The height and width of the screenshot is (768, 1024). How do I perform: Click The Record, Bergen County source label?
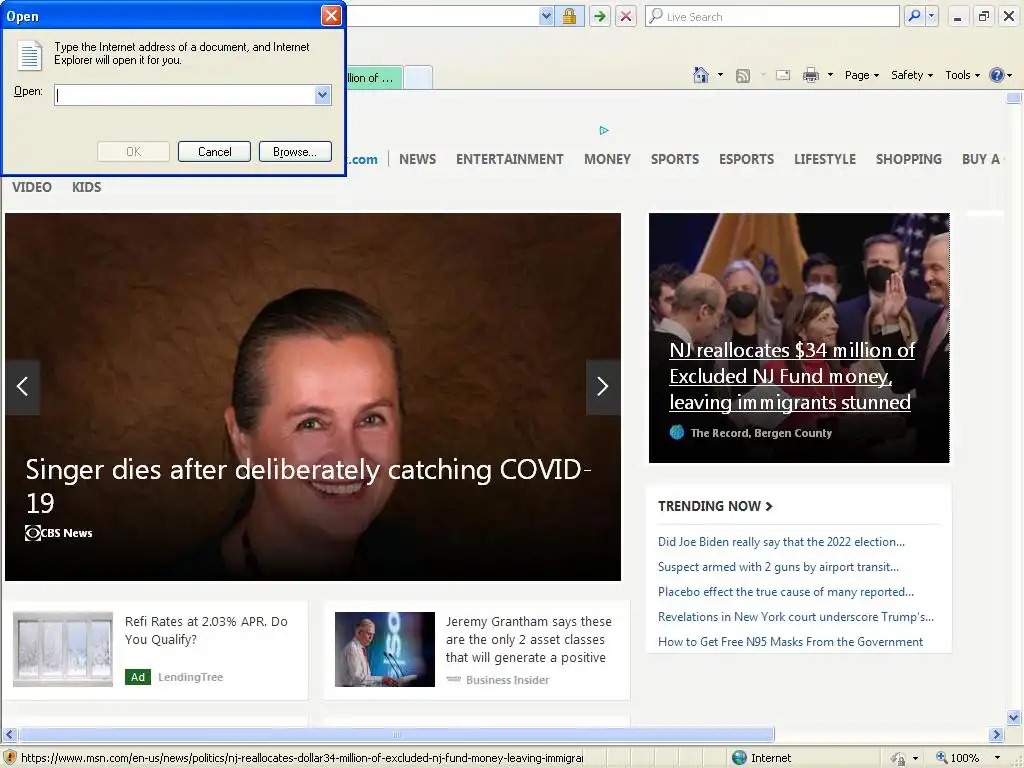pos(761,433)
